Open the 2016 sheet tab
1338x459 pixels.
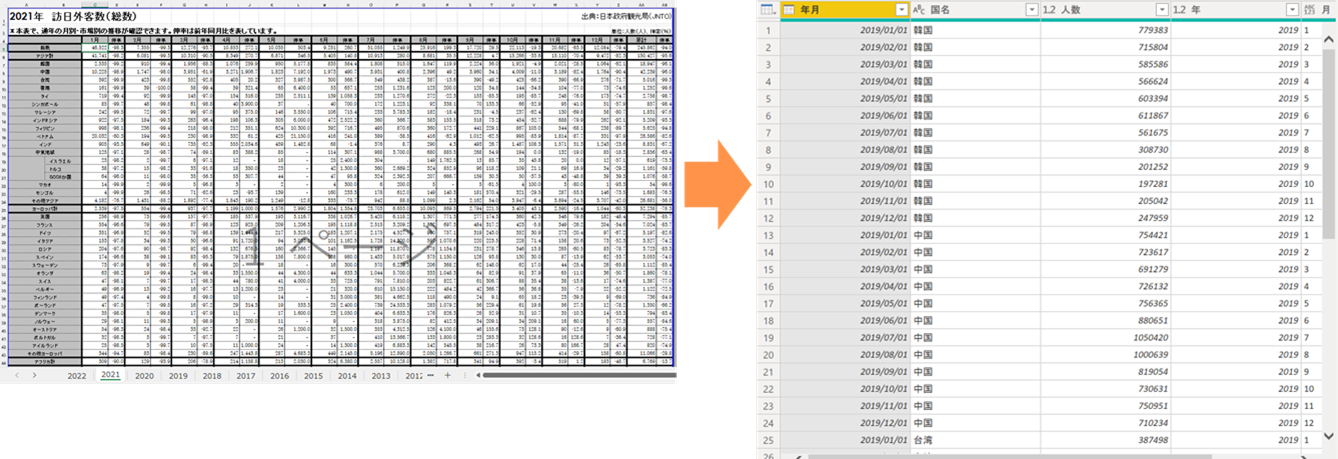coord(279,376)
